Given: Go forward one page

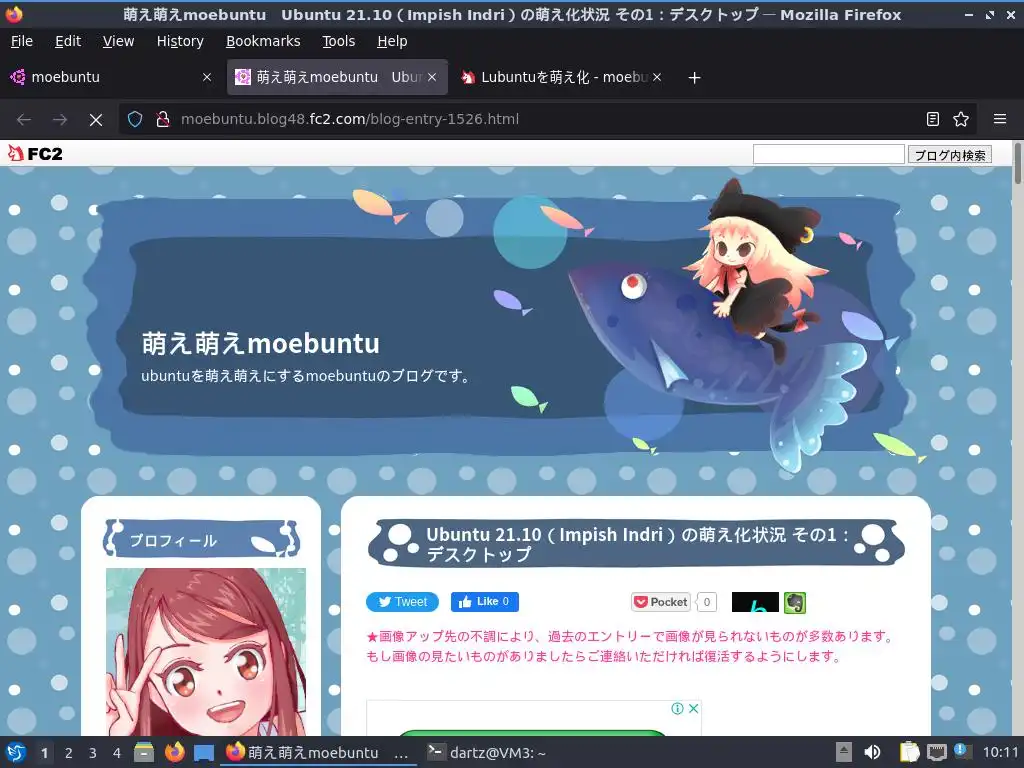Looking at the screenshot, I should pyautogui.click(x=60, y=120).
